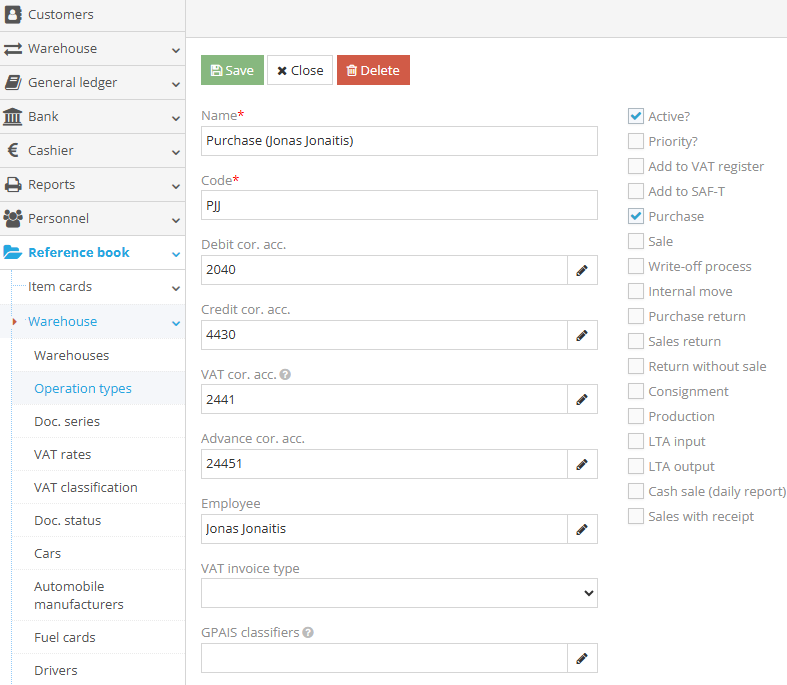787x685 pixels.
Task: Click the pencil icon next to Employee field
Action: click(x=582, y=529)
